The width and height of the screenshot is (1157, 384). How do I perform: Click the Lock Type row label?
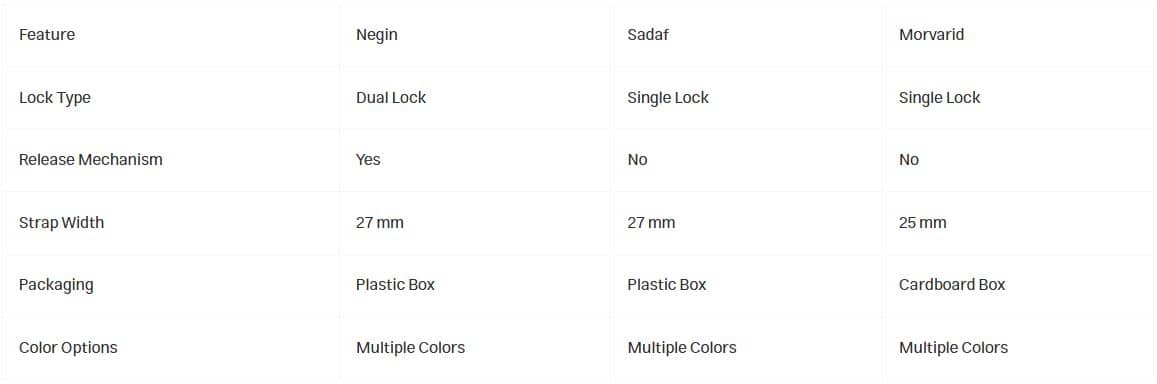coord(55,97)
